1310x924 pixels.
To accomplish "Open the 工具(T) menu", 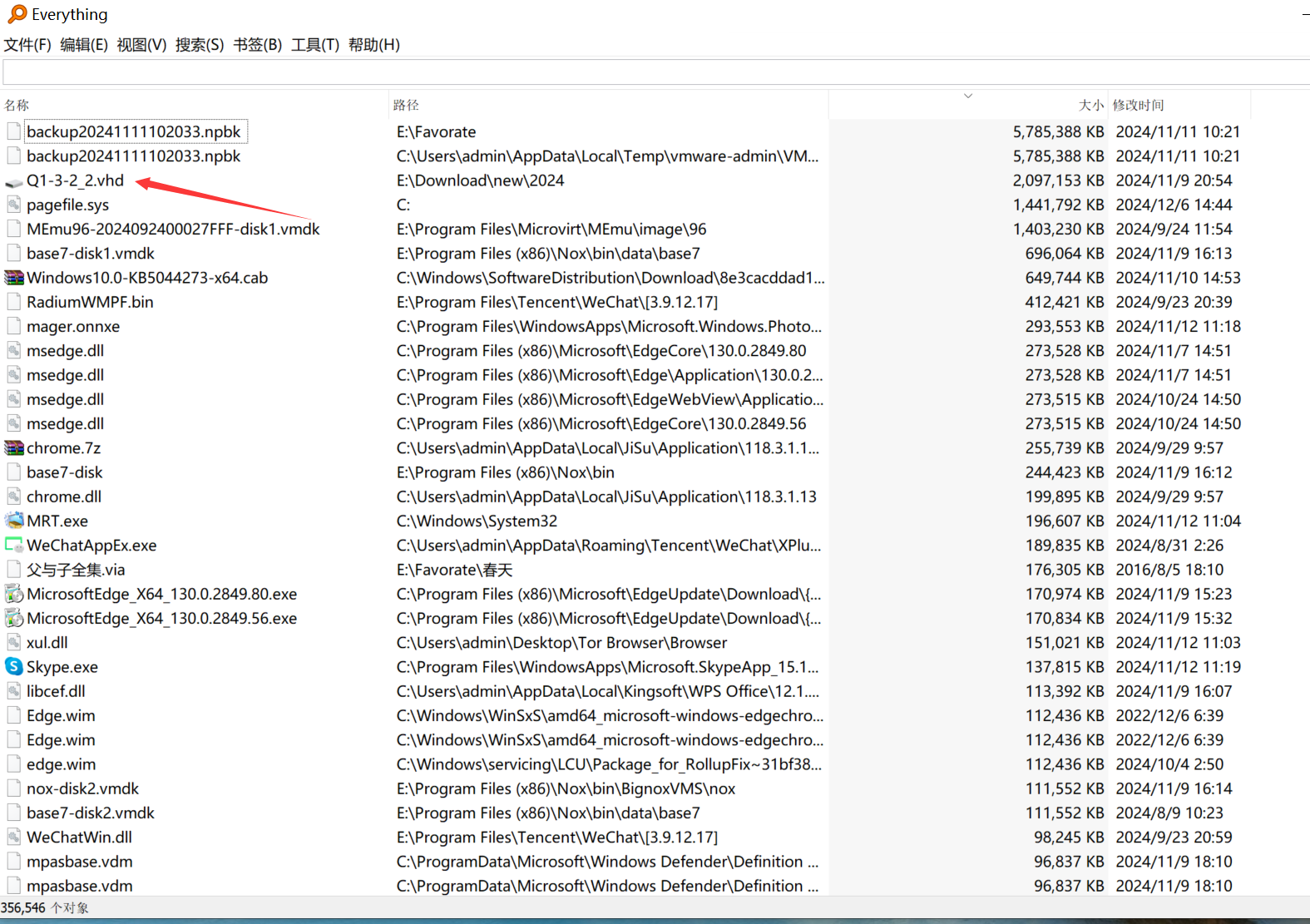I will [315, 45].
